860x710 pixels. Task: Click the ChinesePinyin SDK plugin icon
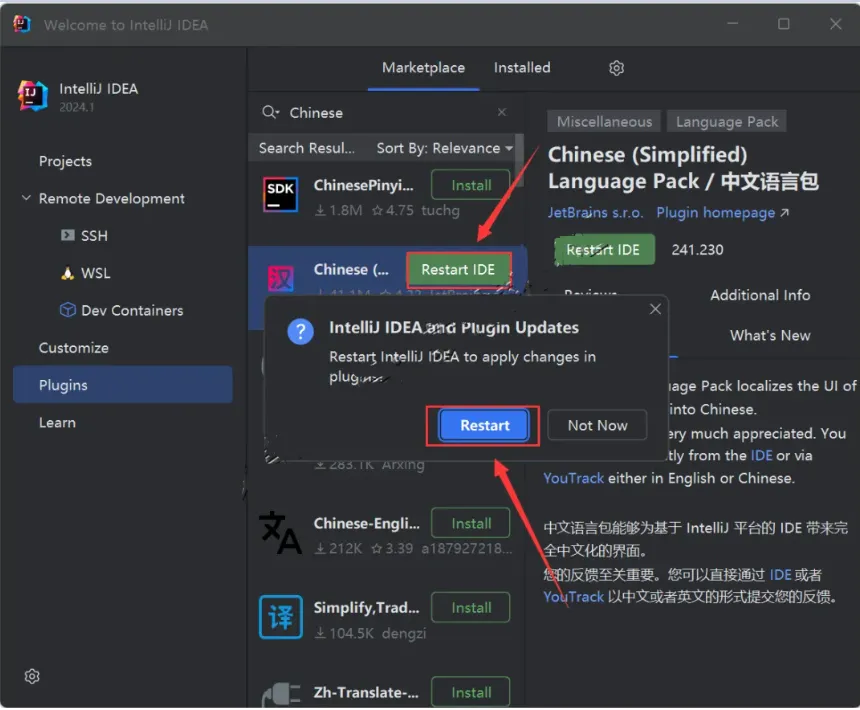pyautogui.click(x=280, y=195)
